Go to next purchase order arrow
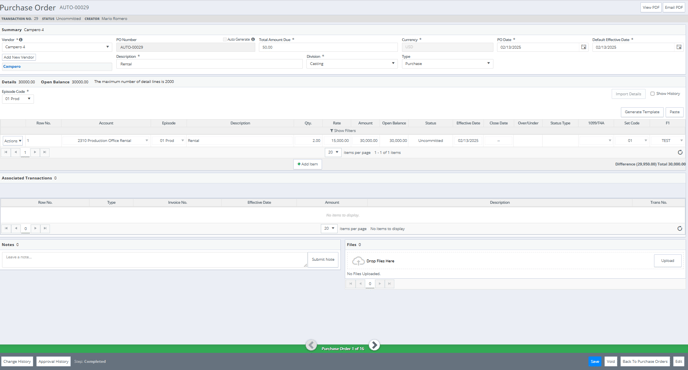Screen dimensions: 688x370 tap(374, 345)
